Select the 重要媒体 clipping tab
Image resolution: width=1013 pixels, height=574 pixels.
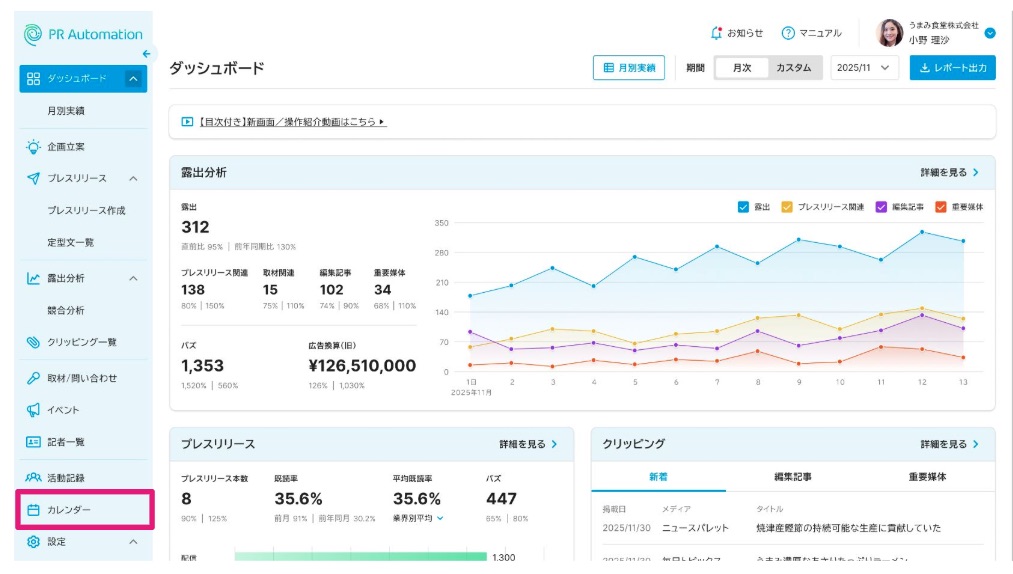coord(927,477)
